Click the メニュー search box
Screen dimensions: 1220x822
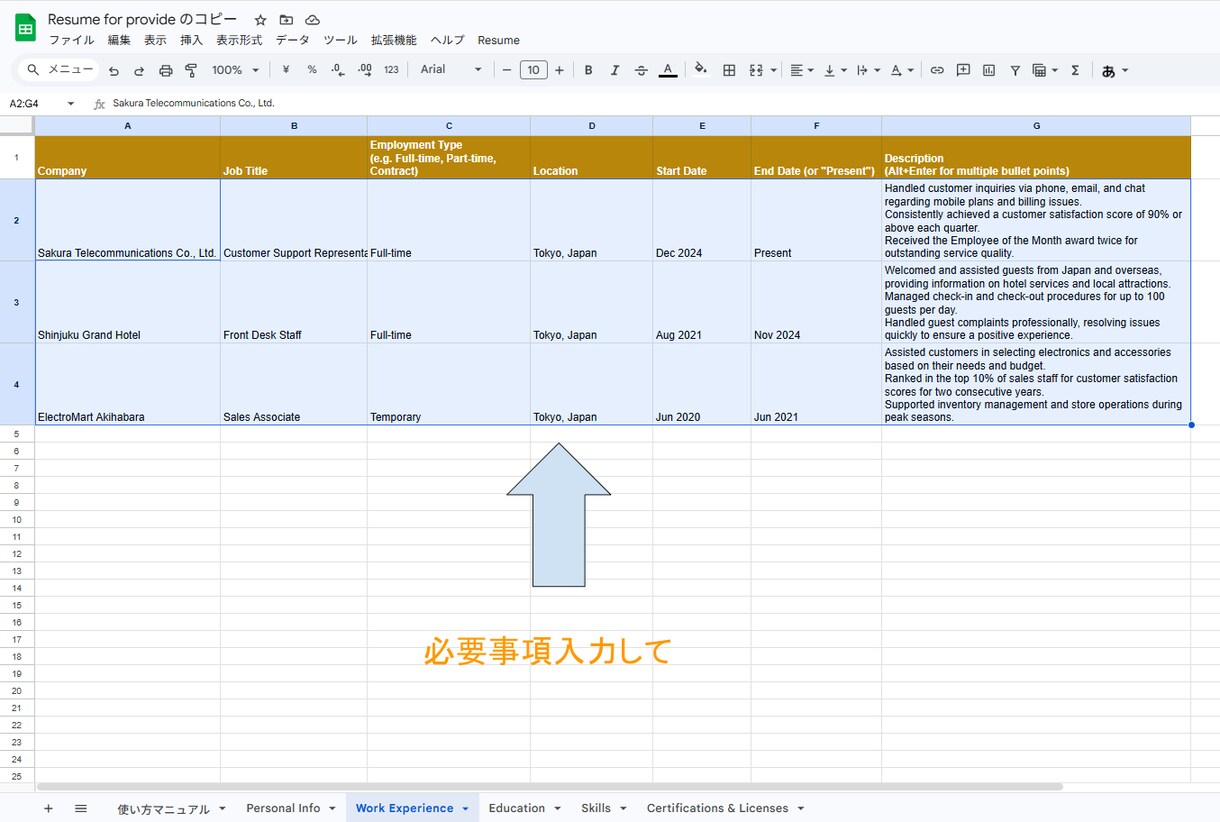click(60, 70)
